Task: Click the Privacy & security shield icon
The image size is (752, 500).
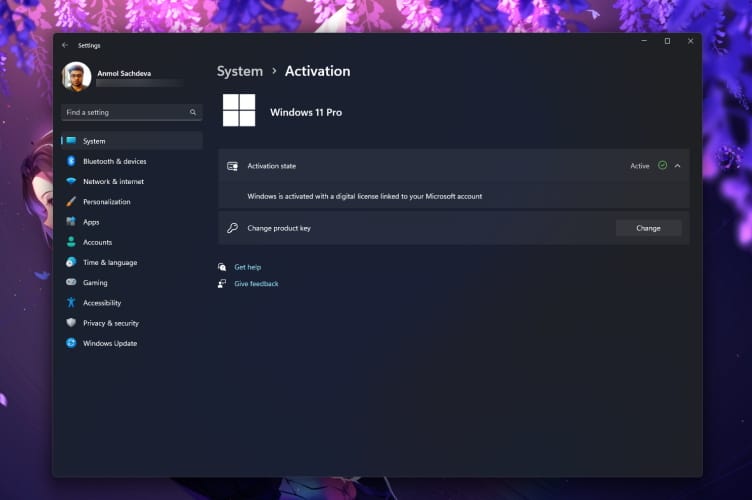Action: pyautogui.click(x=71, y=323)
